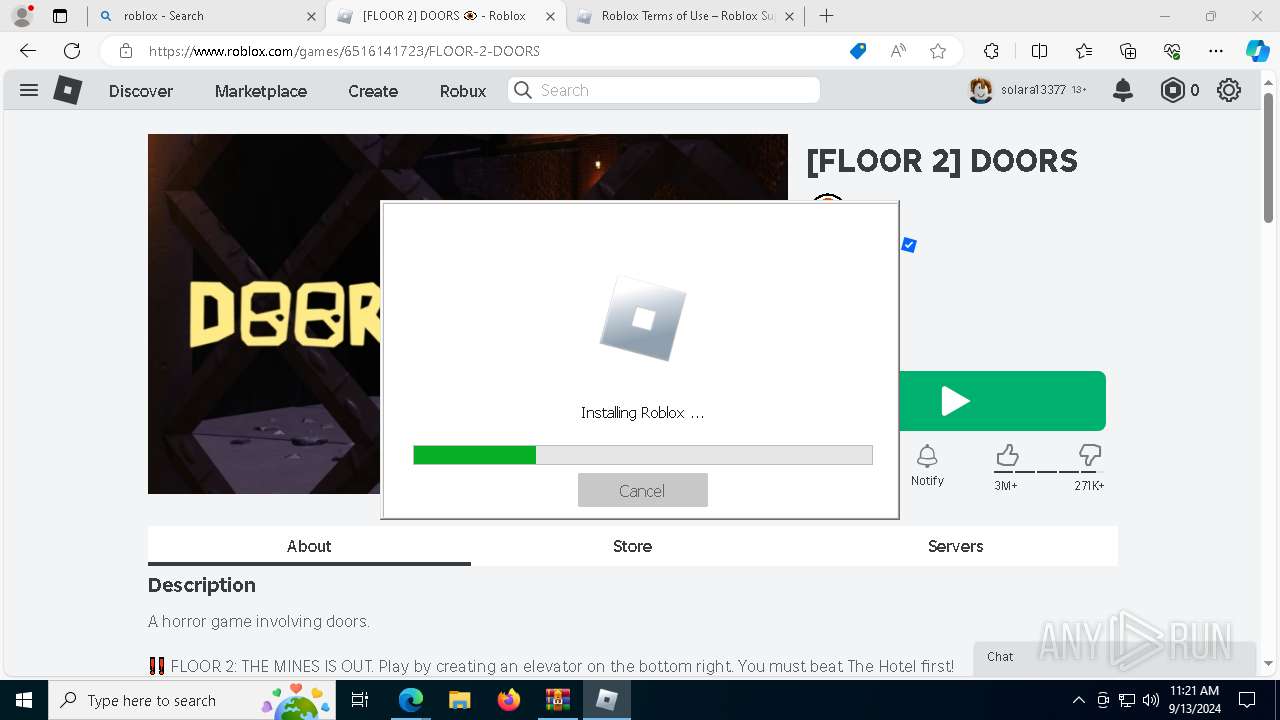Open WinRAR from taskbar
Image resolution: width=1280 pixels, height=720 pixels.
557,700
